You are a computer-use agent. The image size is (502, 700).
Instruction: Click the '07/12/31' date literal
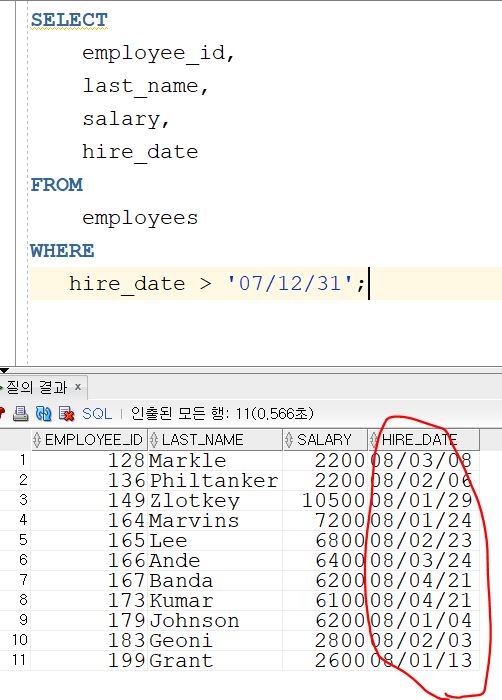(x=290, y=283)
